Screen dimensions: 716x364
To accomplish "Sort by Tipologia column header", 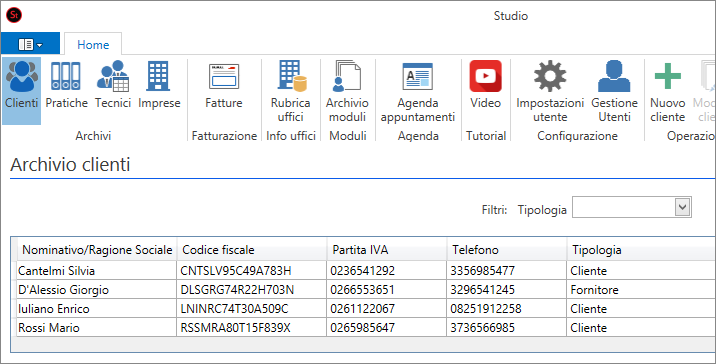I will pos(641,250).
